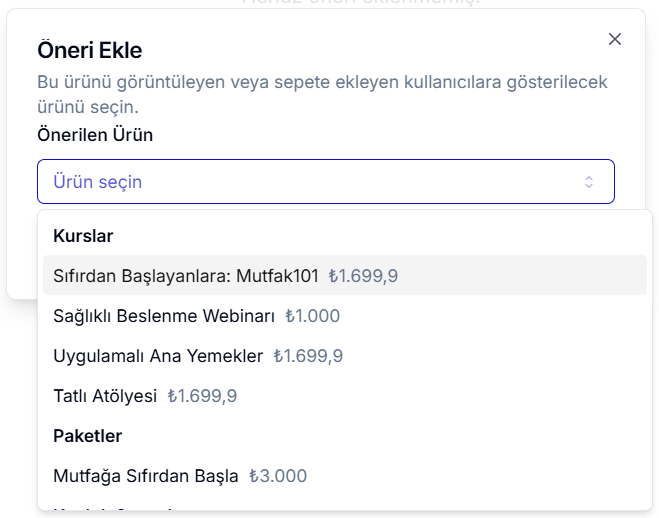The width and height of the screenshot is (659, 518).
Task: Click the Önerilen Ürün field label
Action: pos(95,134)
